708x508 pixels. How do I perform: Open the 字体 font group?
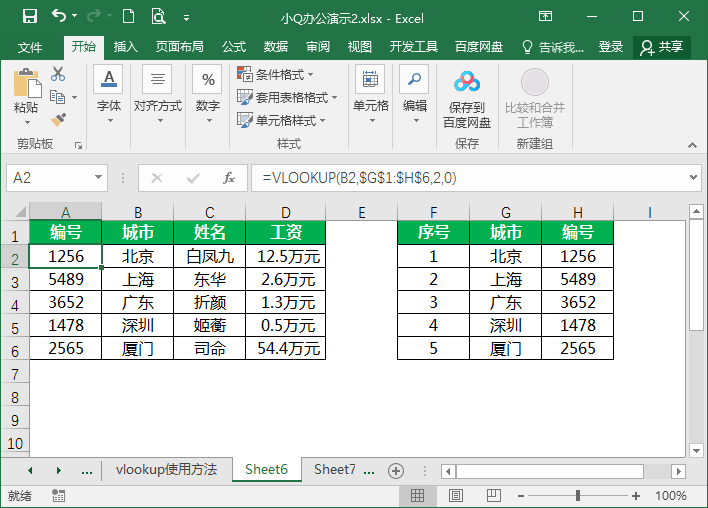coord(109,95)
